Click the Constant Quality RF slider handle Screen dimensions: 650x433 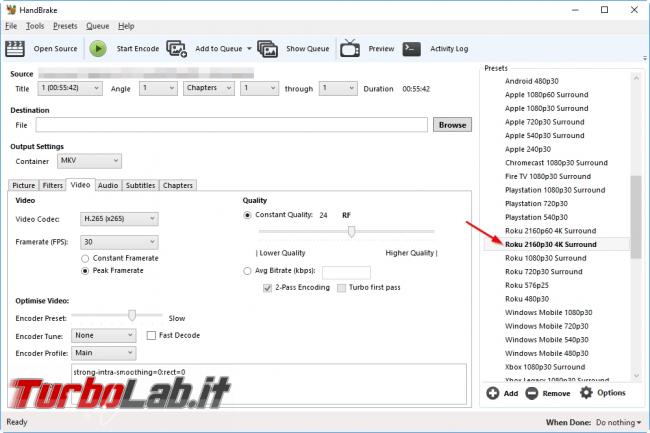coord(352,232)
